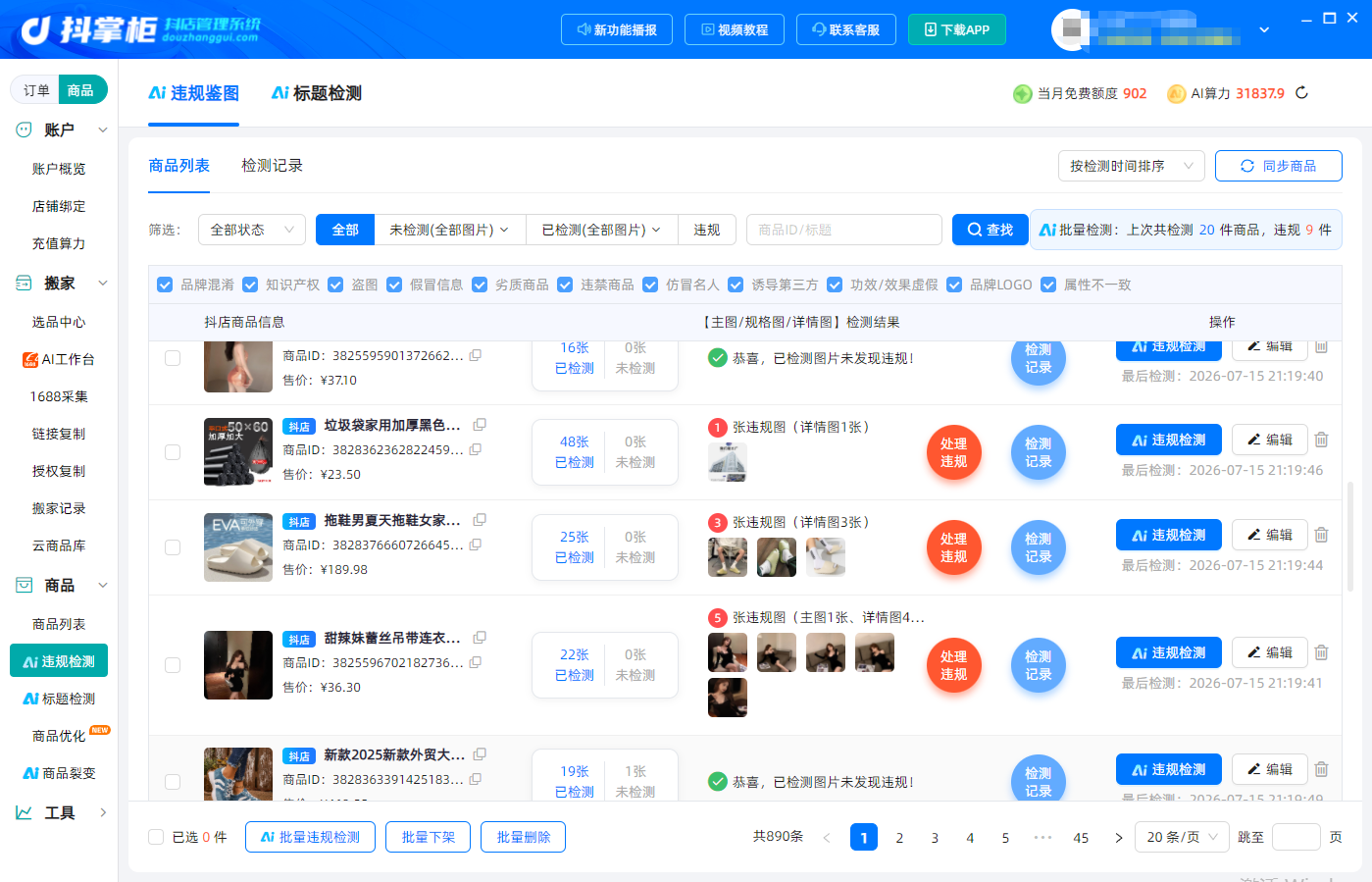This screenshot has width=1372, height=882.
Task: Open the 检测记录 tab
Action: [272, 166]
